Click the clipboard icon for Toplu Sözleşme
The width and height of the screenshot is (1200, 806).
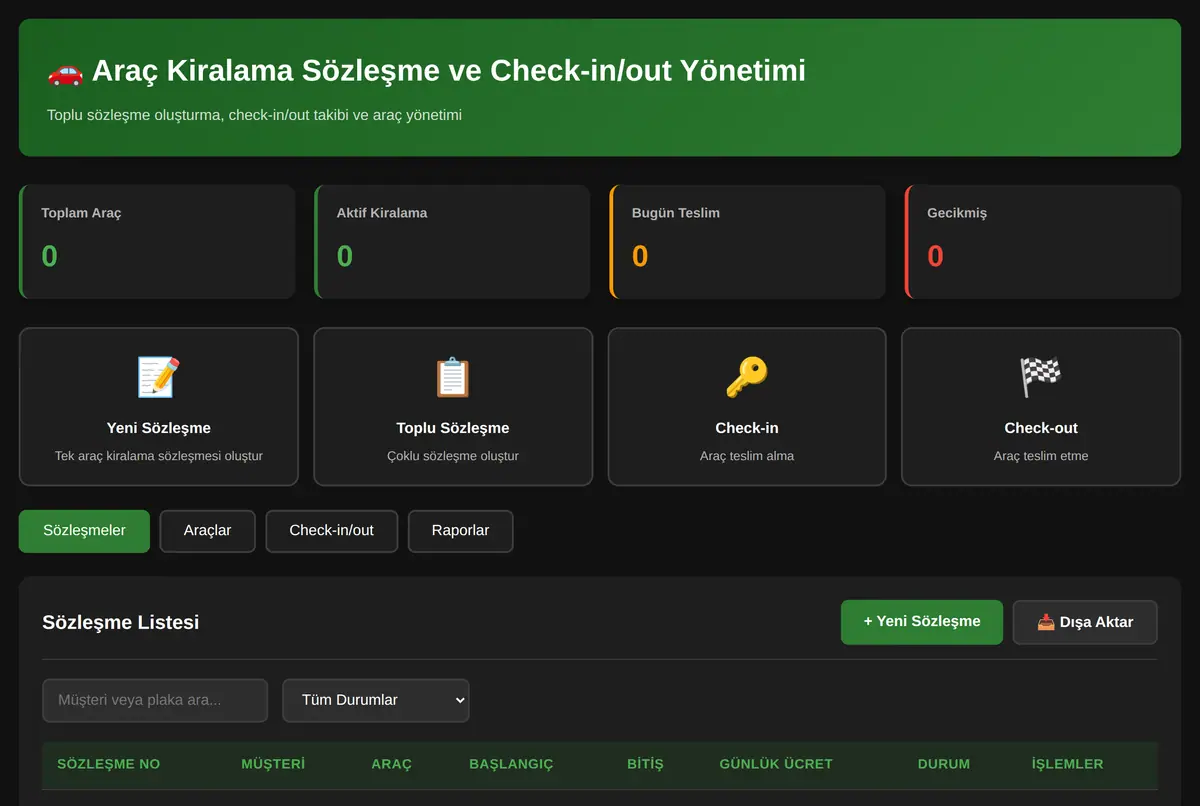(452, 377)
